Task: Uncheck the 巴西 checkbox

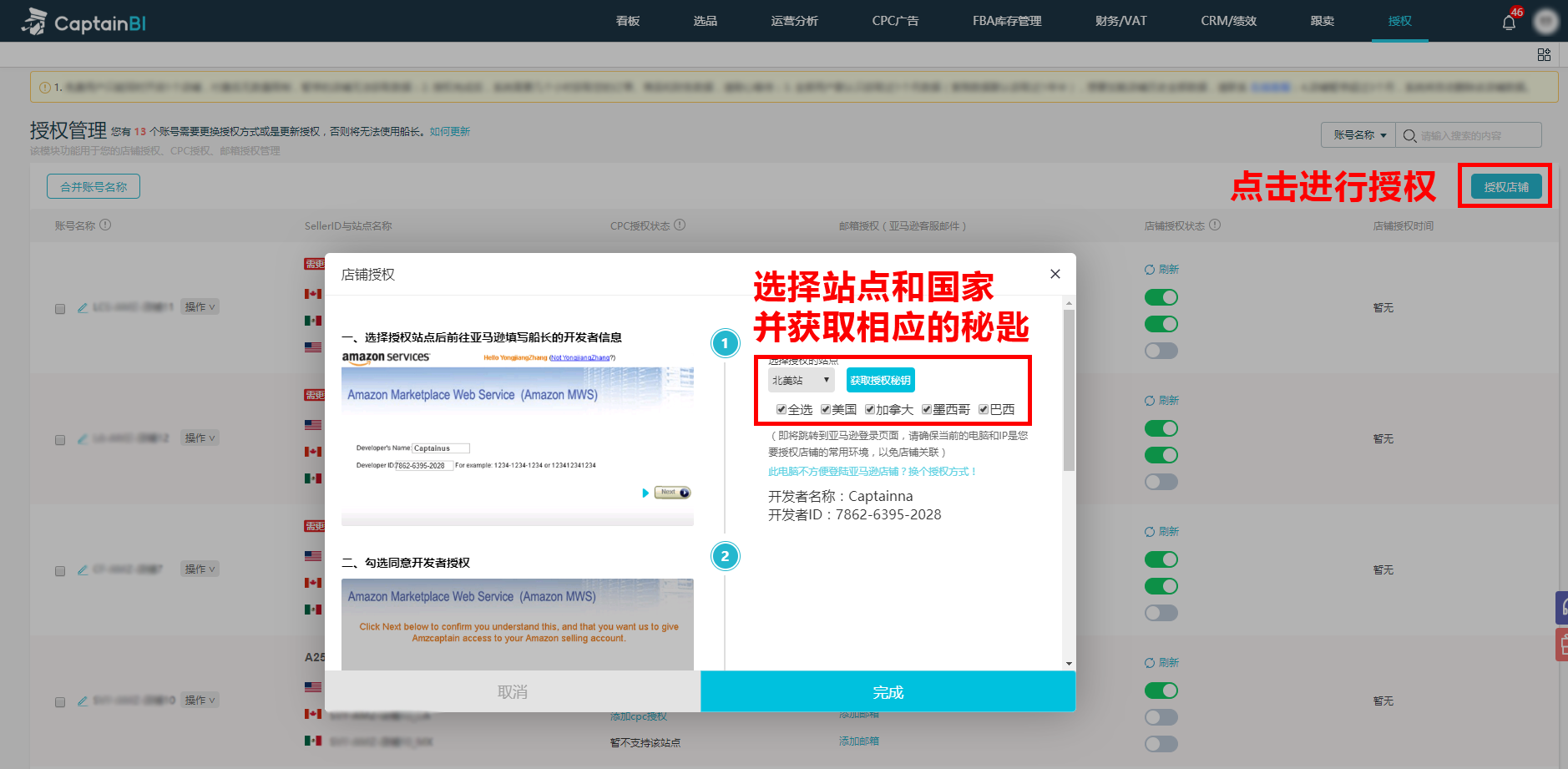Action: pos(984,409)
